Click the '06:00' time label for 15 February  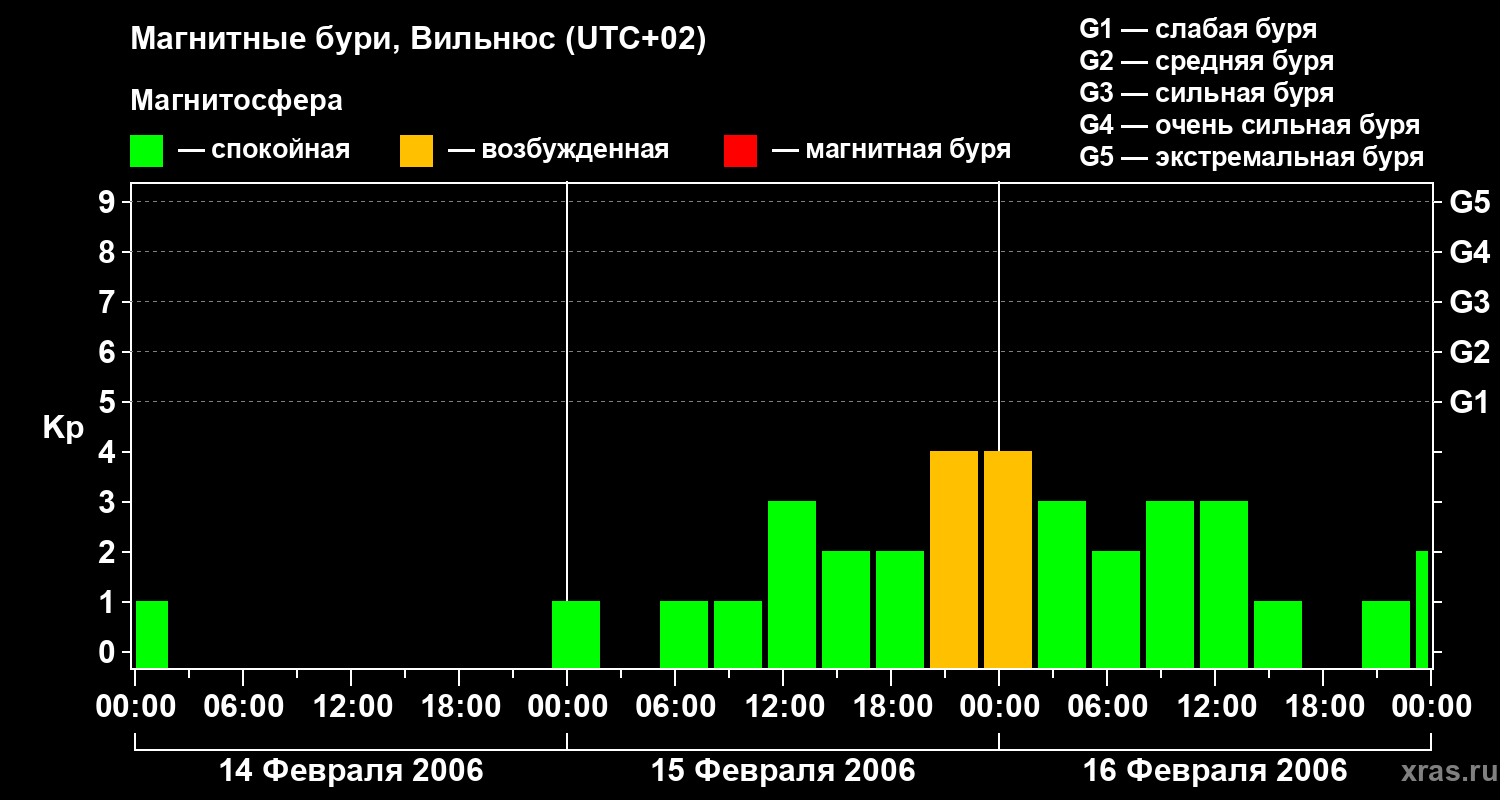click(675, 707)
